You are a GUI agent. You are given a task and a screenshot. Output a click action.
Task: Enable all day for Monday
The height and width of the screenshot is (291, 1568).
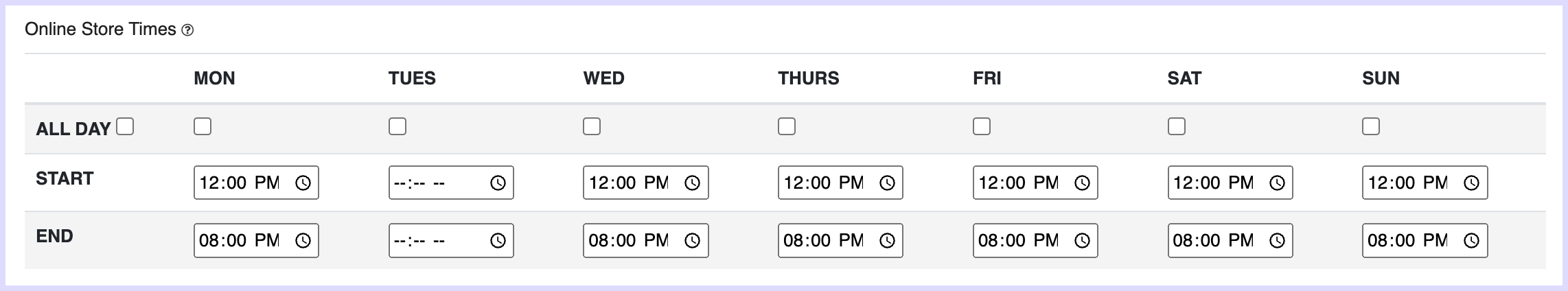203,126
